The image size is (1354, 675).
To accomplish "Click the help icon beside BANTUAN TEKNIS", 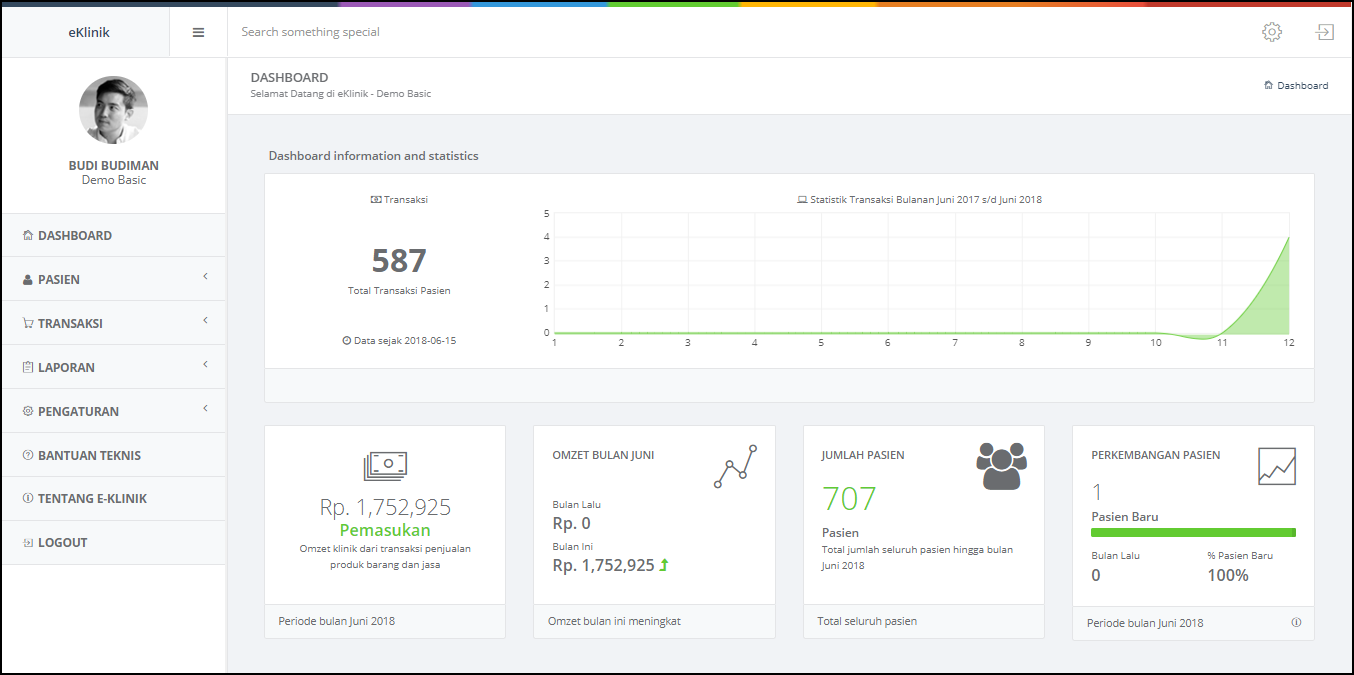I will pos(28,456).
